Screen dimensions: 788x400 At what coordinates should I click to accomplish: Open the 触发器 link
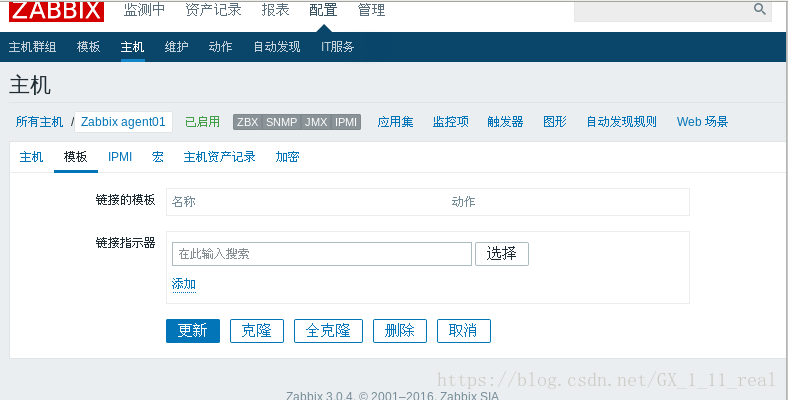pos(506,122)
